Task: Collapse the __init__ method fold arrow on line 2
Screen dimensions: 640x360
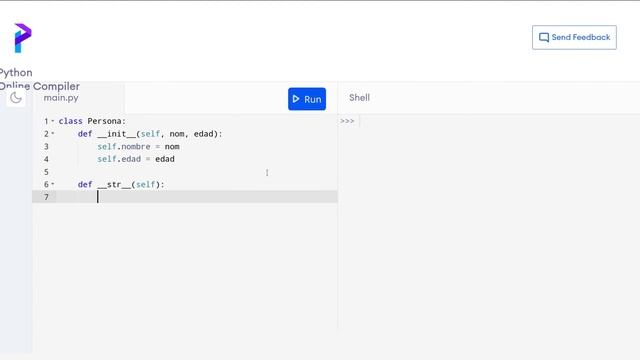Action: point(53,133)
